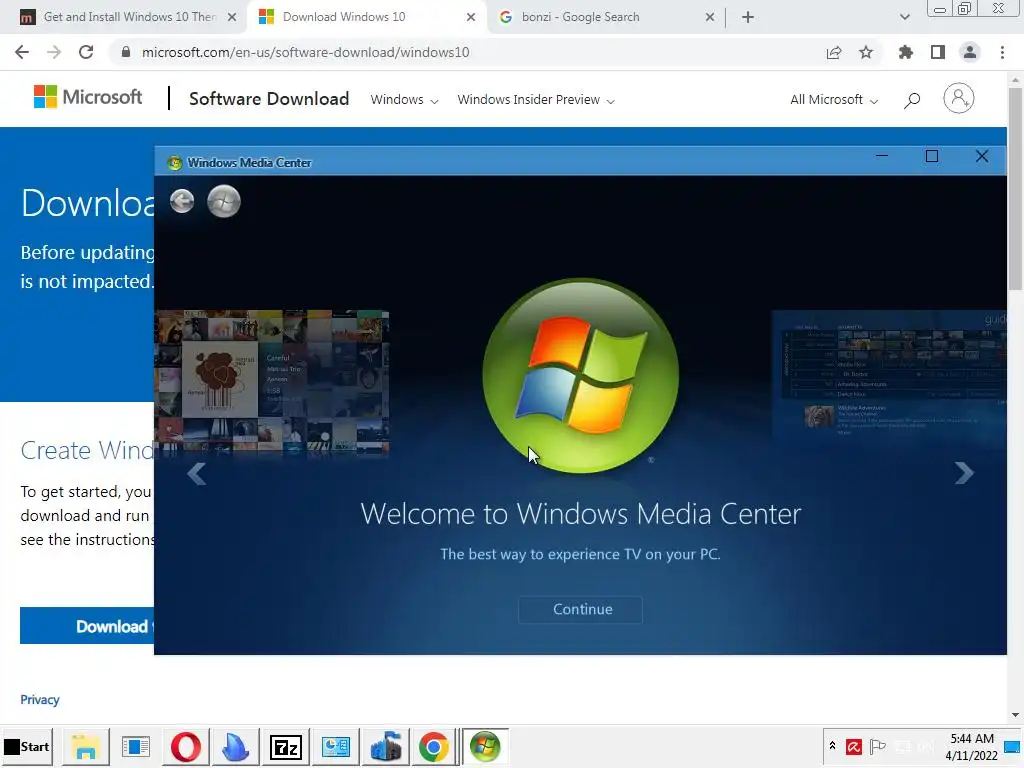Click the Windows Media Center taskbar icon
The width and height of the screenshot is (1024, 768).
485,746
